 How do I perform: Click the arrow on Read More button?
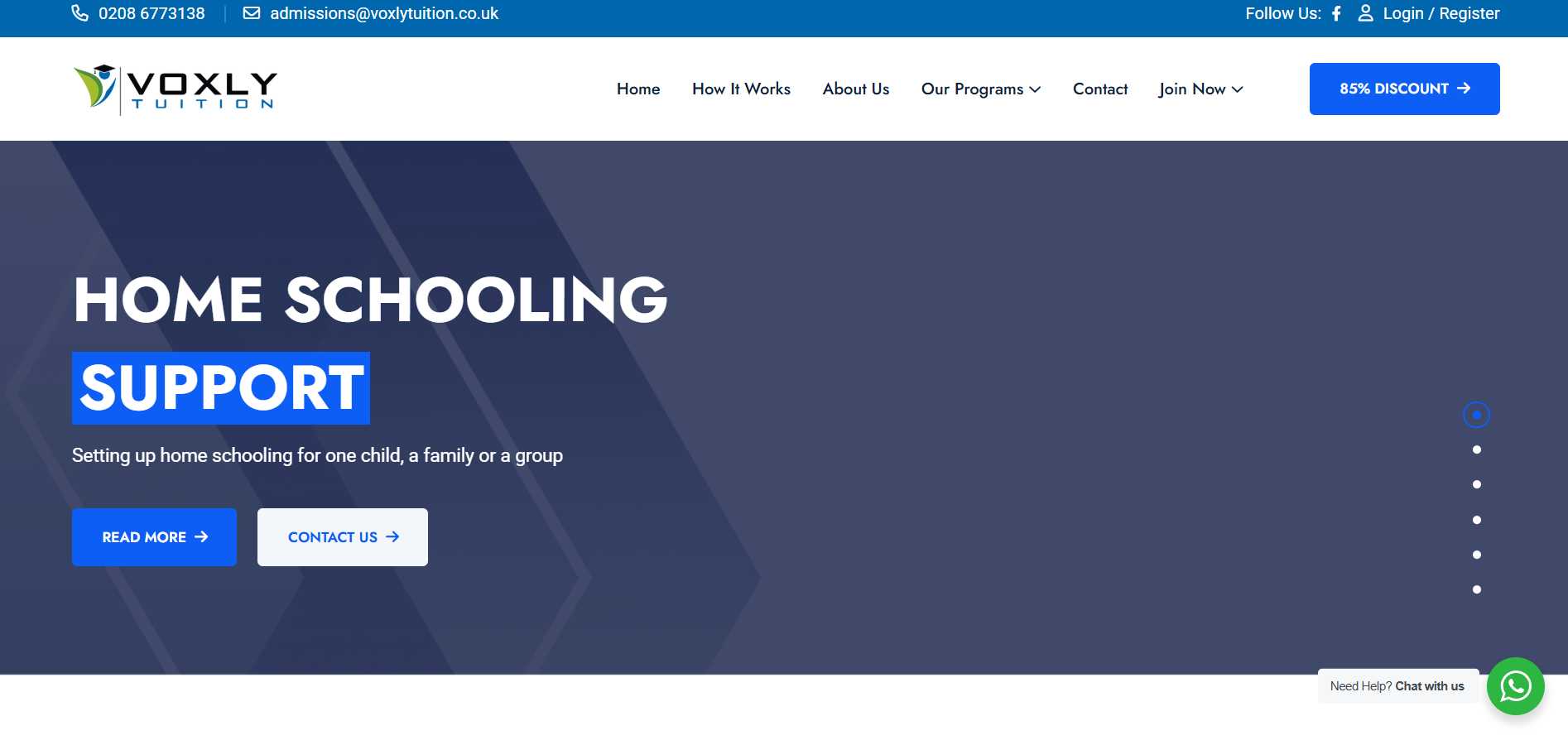201,537
